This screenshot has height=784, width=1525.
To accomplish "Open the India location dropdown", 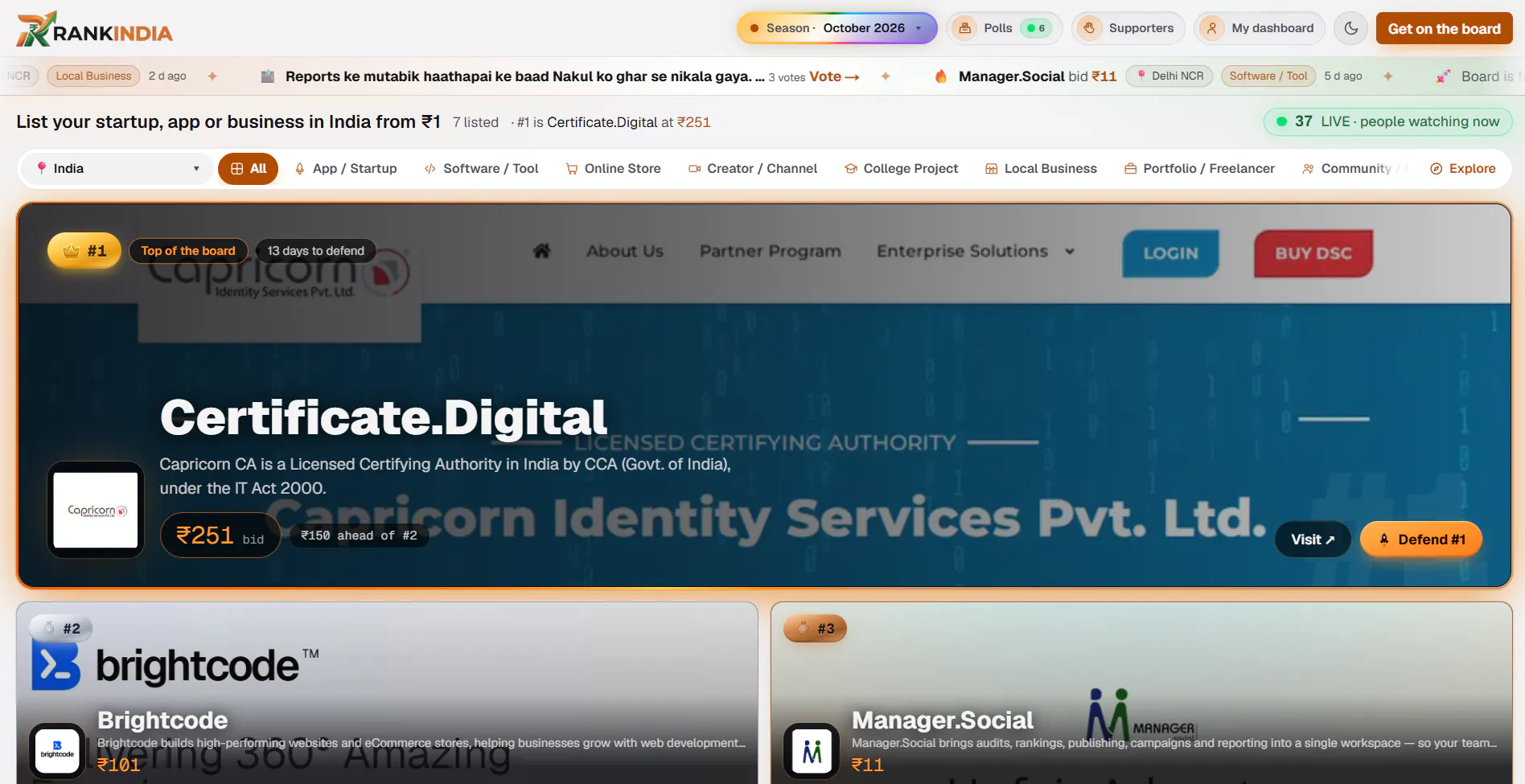I will [118, 169].
